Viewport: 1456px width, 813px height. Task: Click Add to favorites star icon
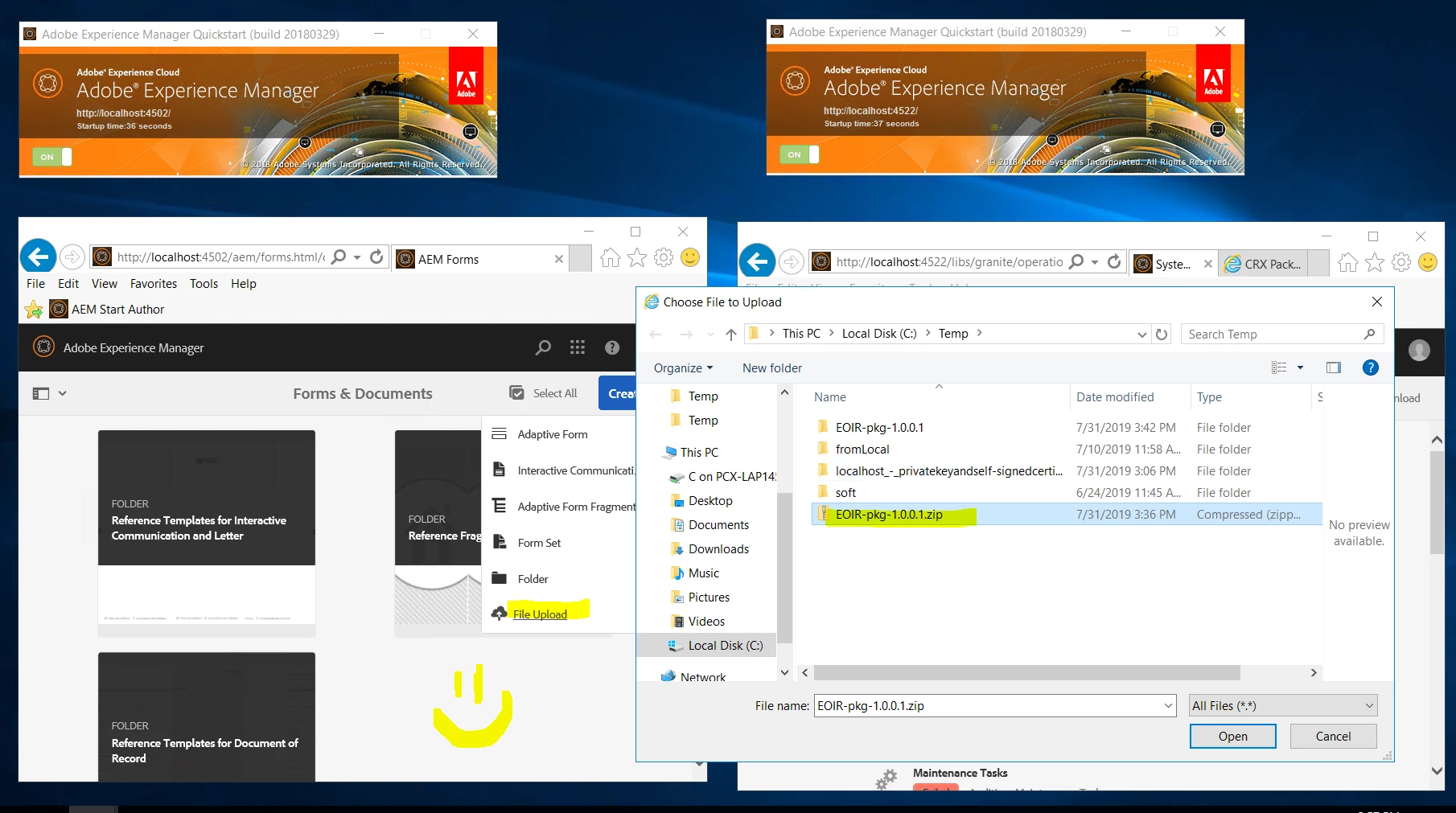click(x=34, y=309)
